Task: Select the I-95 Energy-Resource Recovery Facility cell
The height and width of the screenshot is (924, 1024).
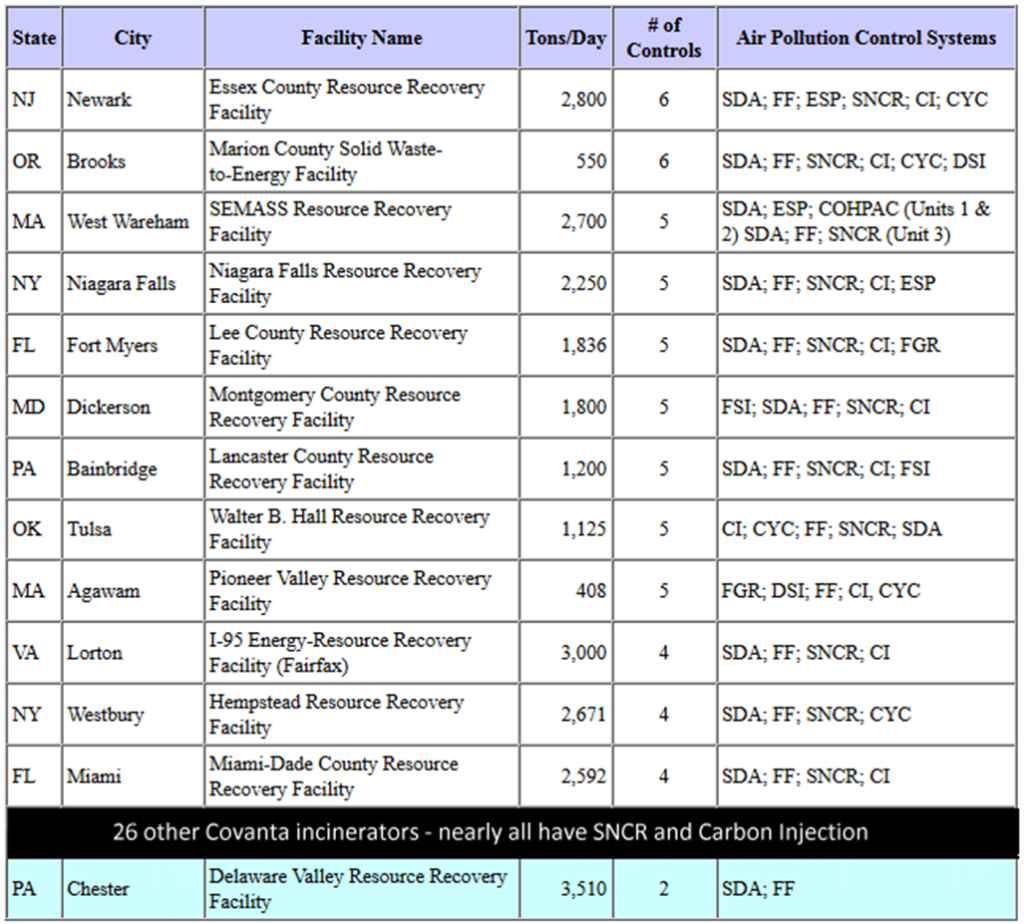Action: tap(339, 652)
